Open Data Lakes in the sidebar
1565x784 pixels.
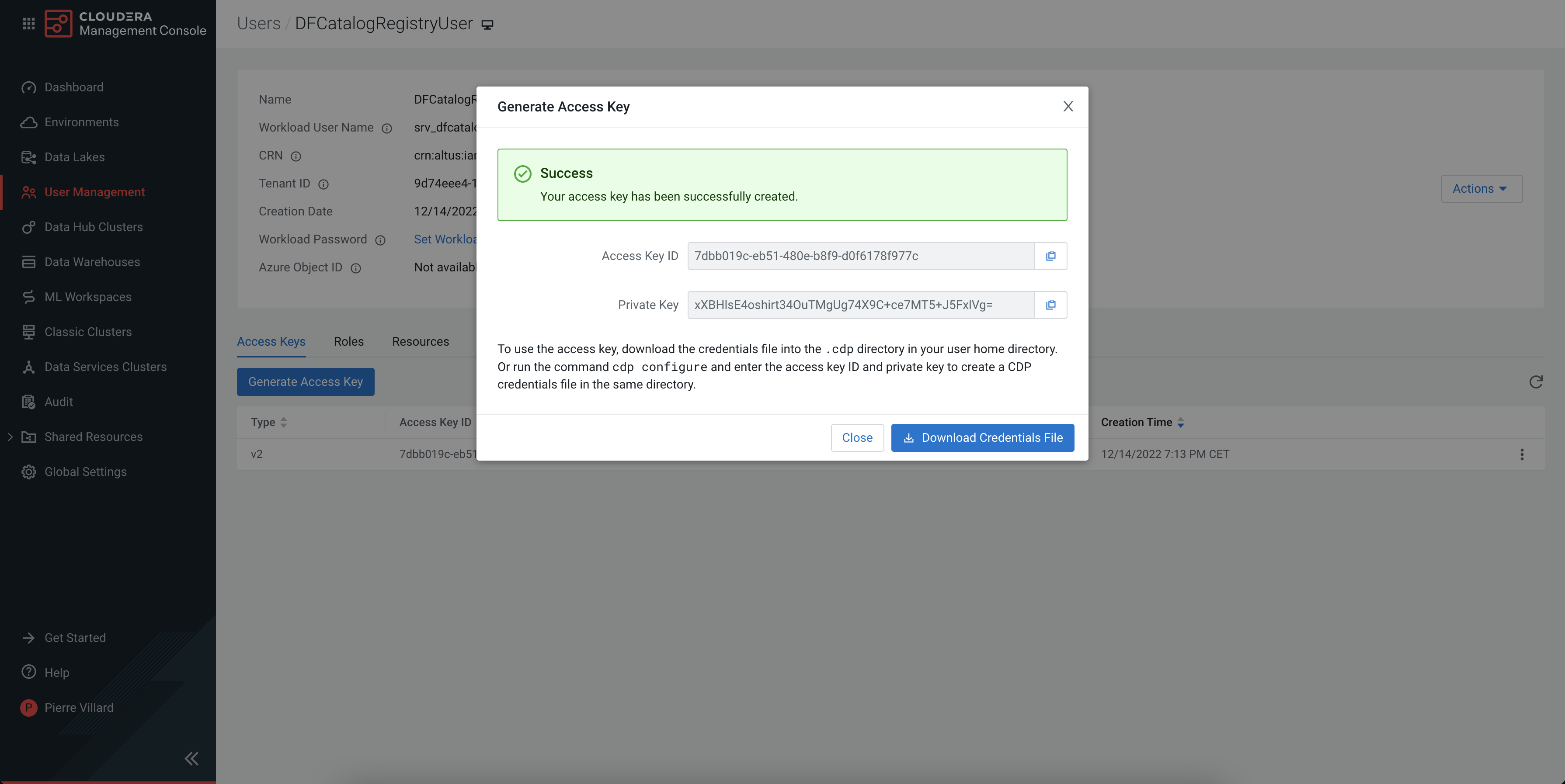(x=74, y=157)
